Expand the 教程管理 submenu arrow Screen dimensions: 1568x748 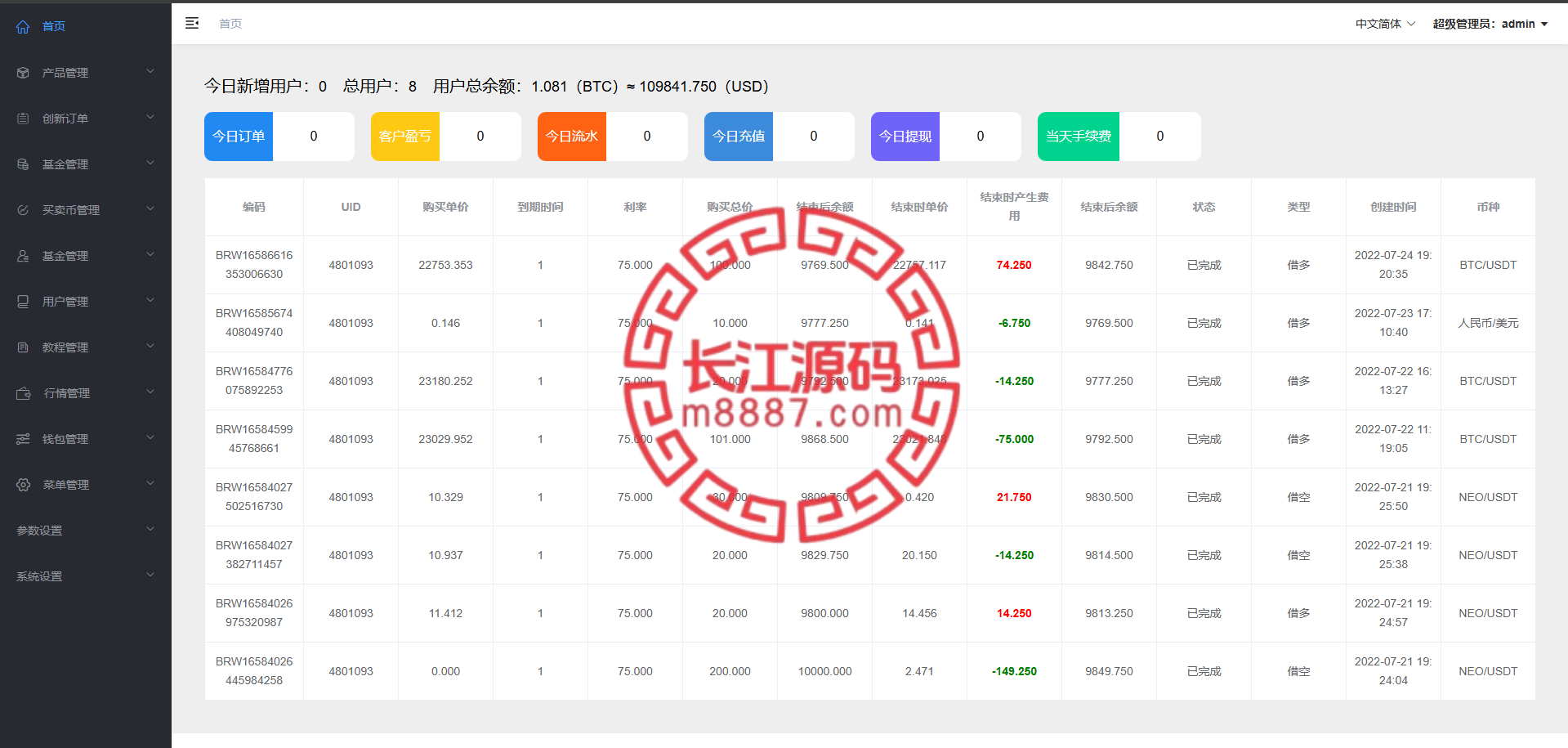tap(150, 347)
